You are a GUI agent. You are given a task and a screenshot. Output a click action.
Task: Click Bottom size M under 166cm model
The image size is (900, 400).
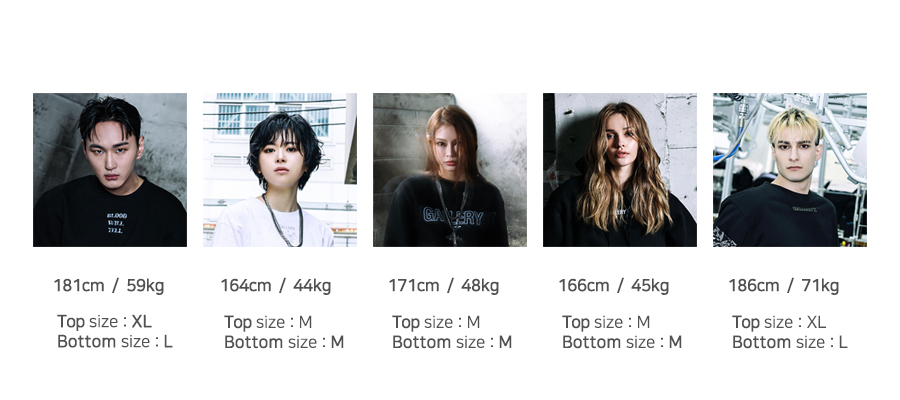pyautogui.click(x=622, y=342)
